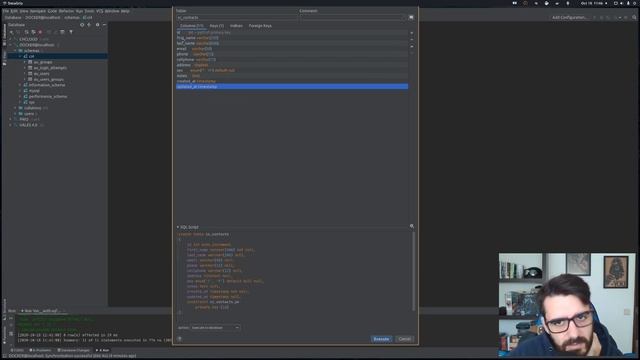Click the search everywhere magnifier icon
Screen dimensions: 640x360
[634, 18]
